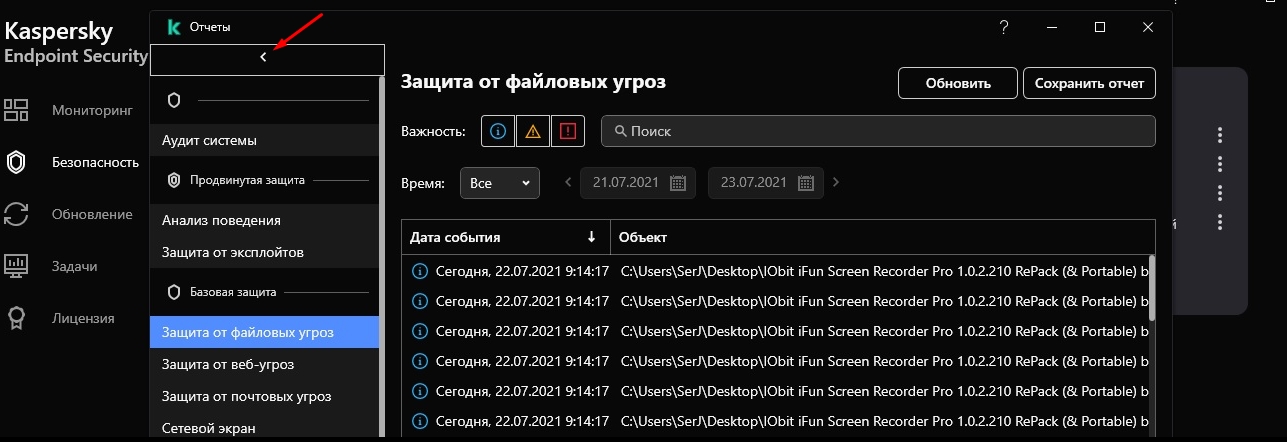The width and height of the screenshot is (1287, 442).
Task: Click the Задачи monitor icon
Action: pos(16,266)
